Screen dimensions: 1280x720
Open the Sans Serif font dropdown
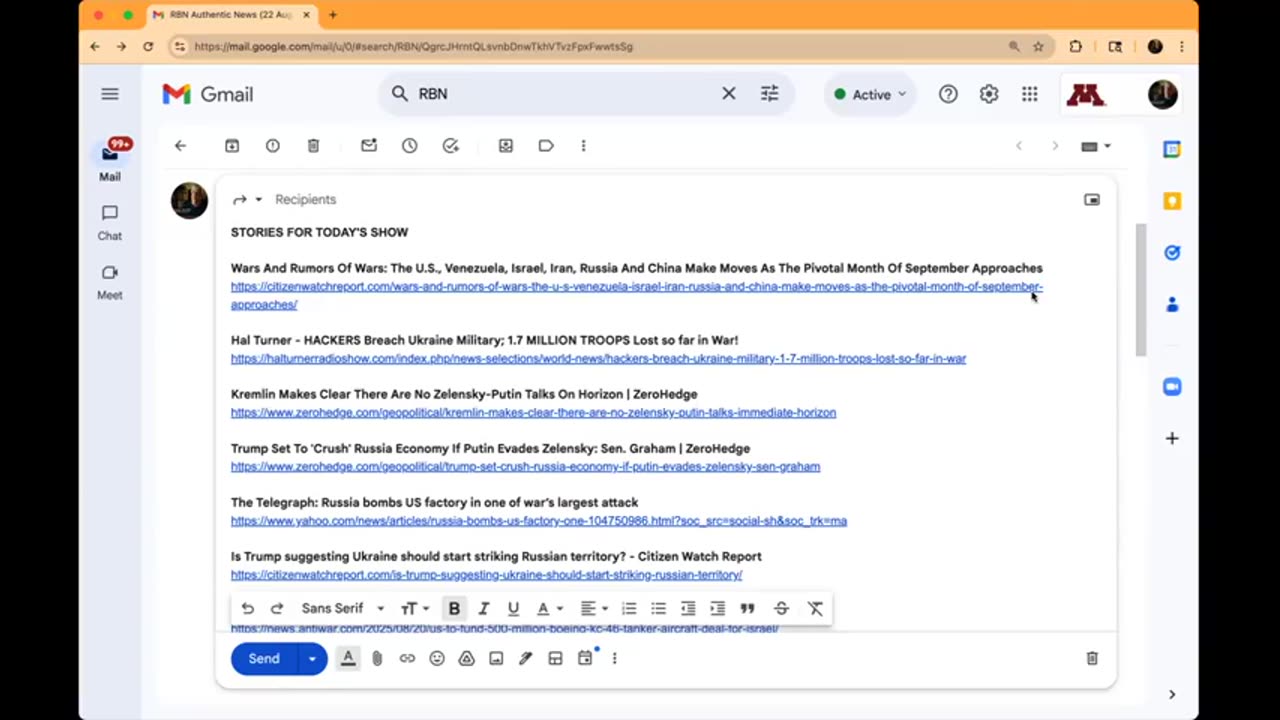coord(342,608)
